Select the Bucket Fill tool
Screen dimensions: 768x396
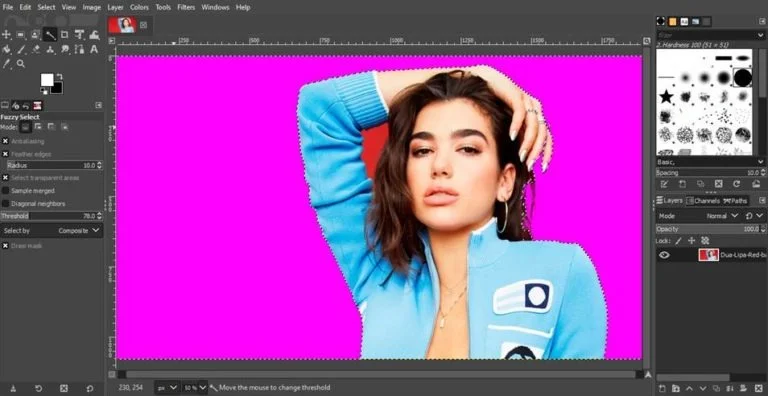(x=6, y=50)
